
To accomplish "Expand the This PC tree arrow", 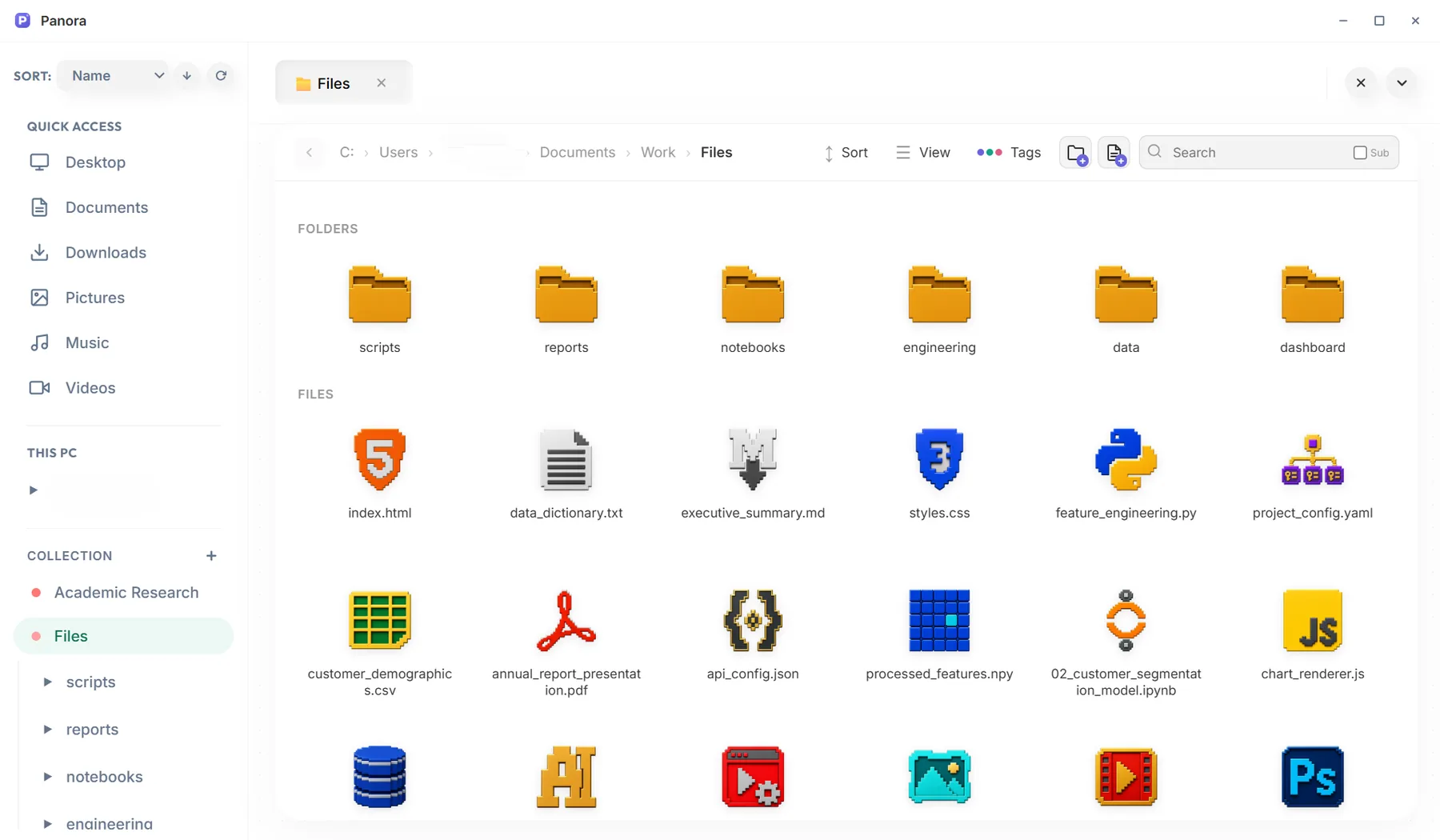I will [x=33, y=490].
